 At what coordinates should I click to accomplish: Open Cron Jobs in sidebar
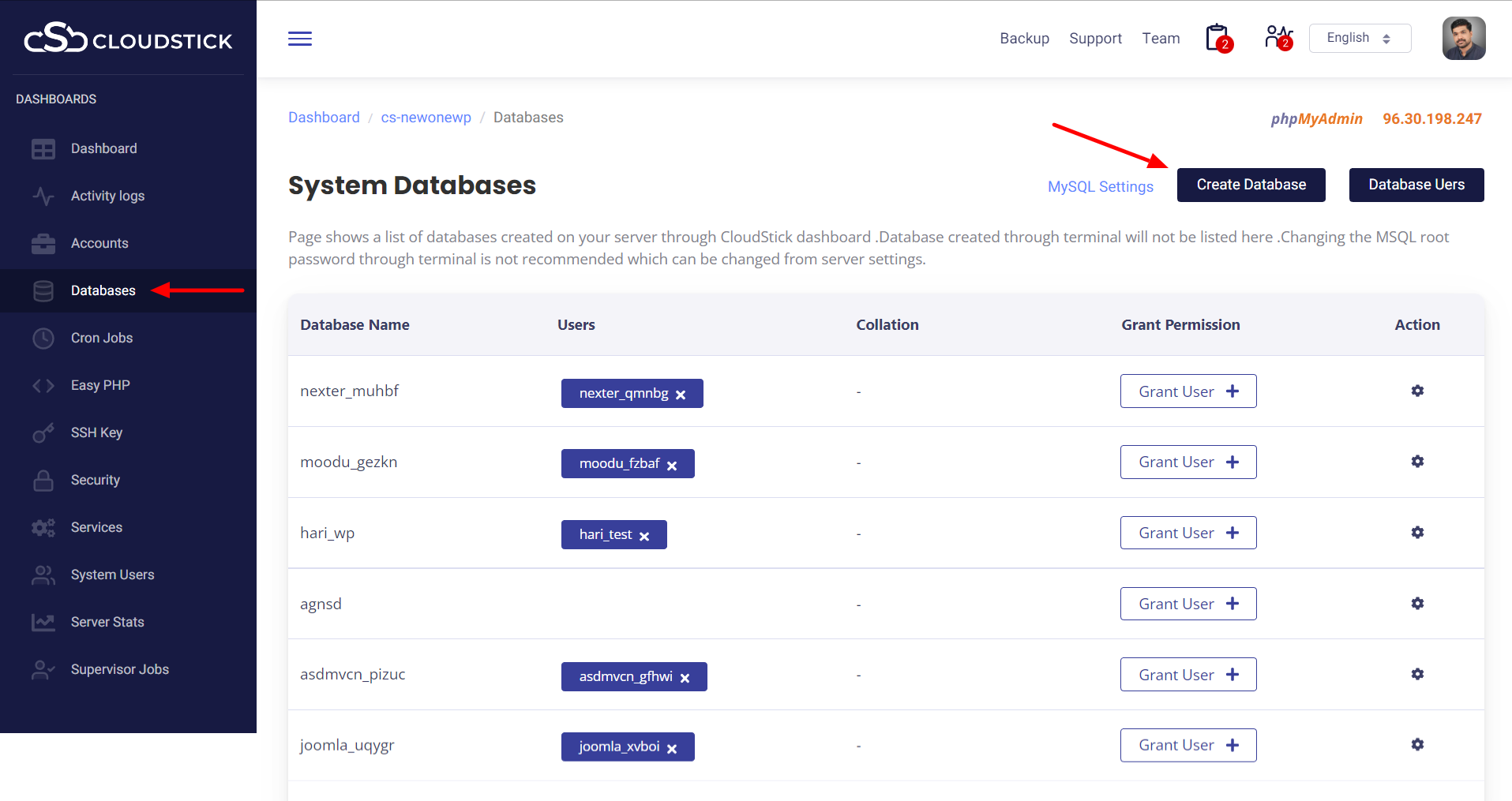102,338
